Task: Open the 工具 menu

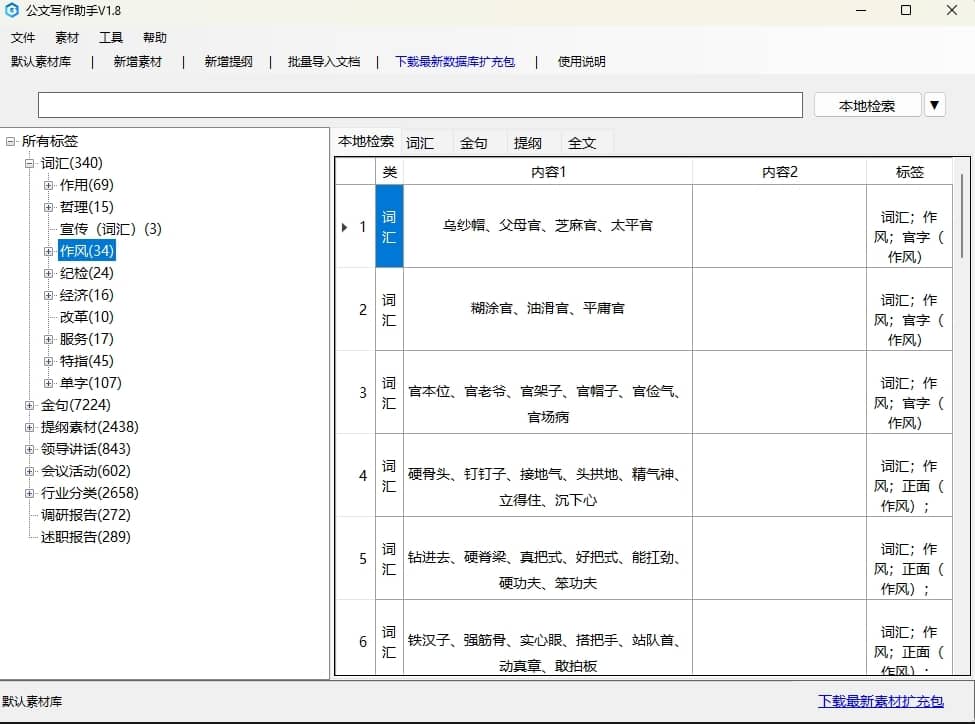Action: [111, 37]
